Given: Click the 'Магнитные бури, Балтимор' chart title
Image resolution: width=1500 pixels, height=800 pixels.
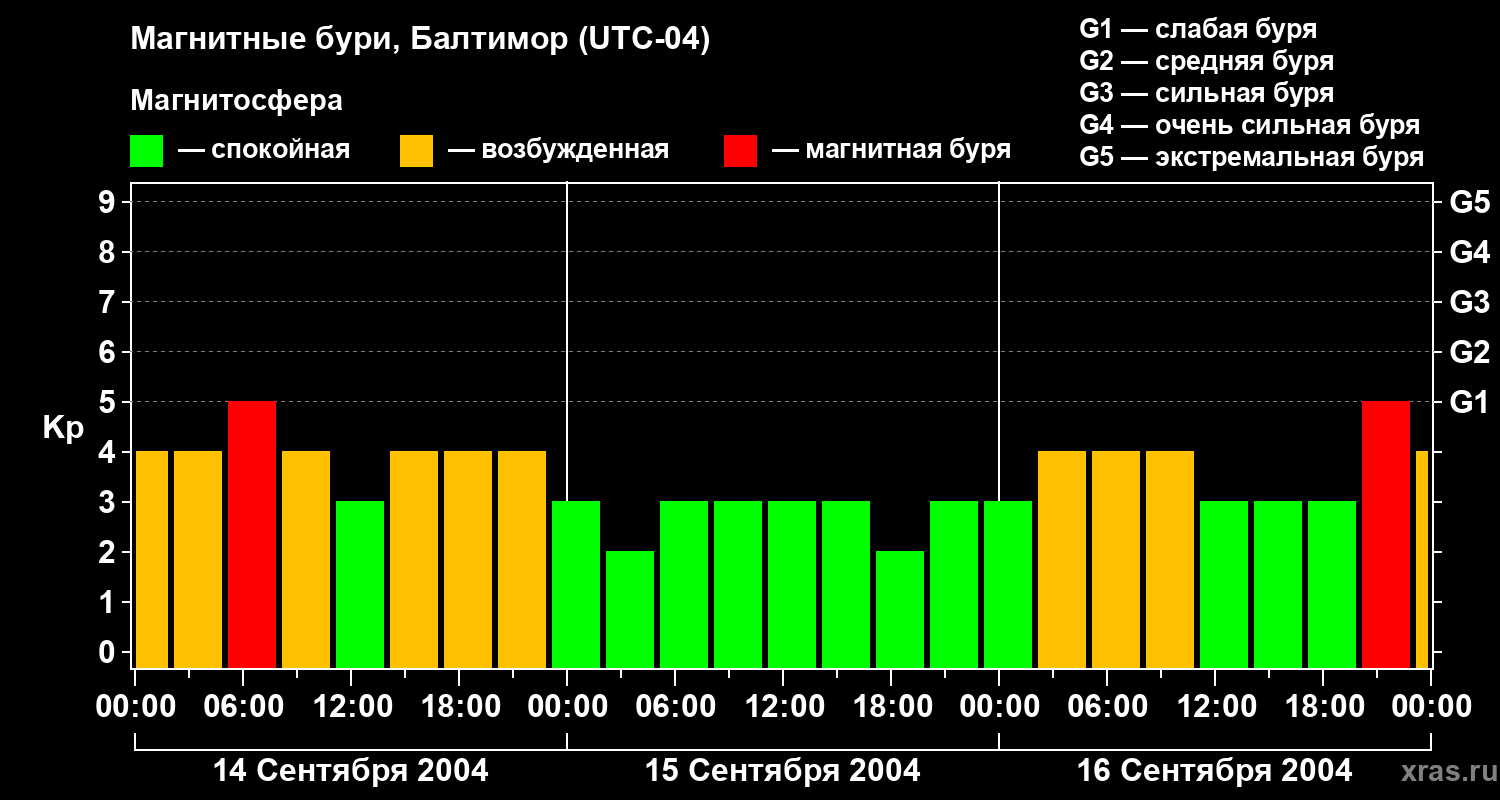Looking at the screenshot, I should (x=420, y=40).
